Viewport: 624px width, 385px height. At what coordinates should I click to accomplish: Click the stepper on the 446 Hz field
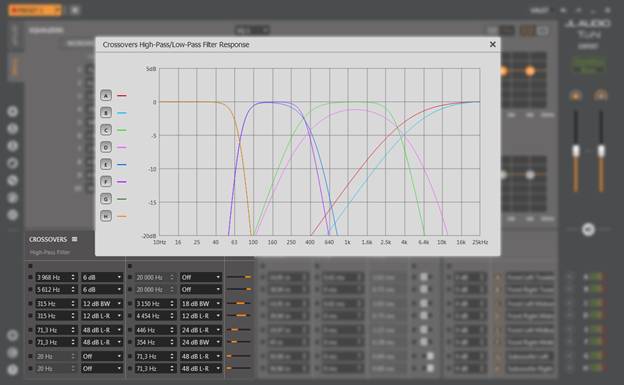click(172, 330)
